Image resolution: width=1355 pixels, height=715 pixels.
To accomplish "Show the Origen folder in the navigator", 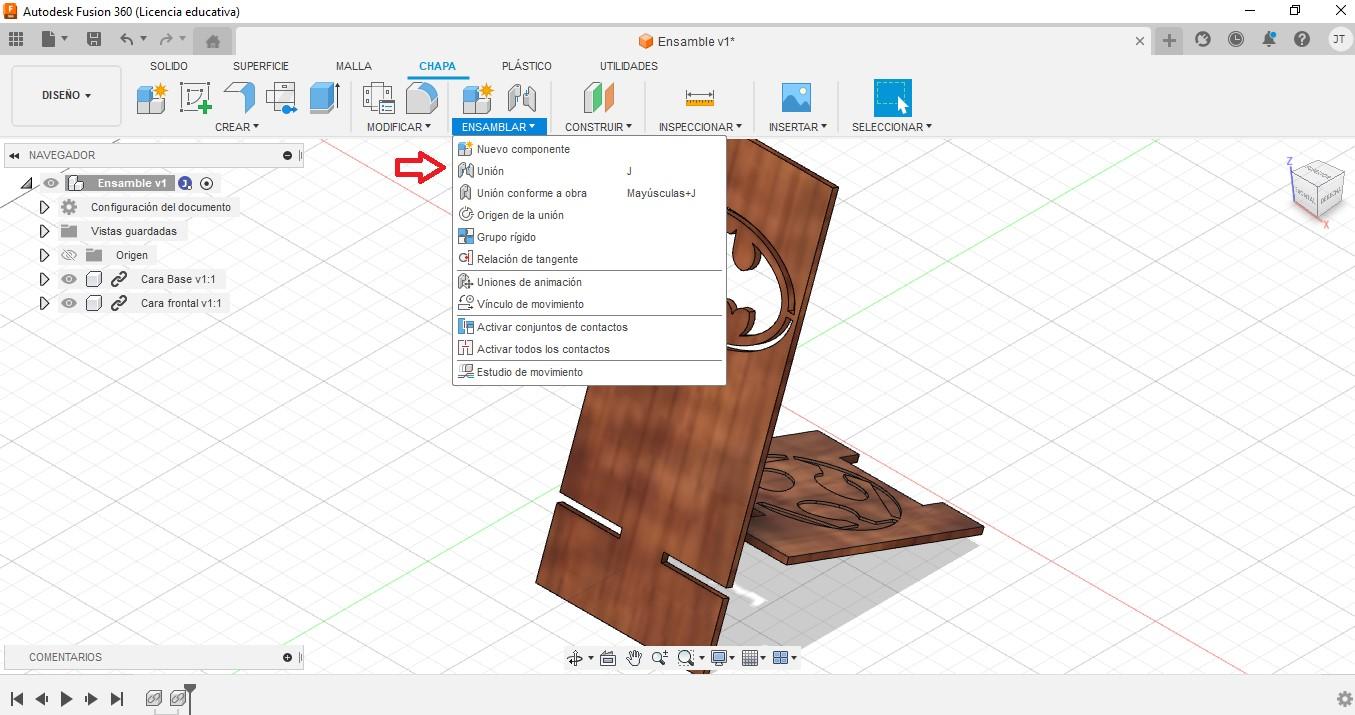I will coord(70,255).
